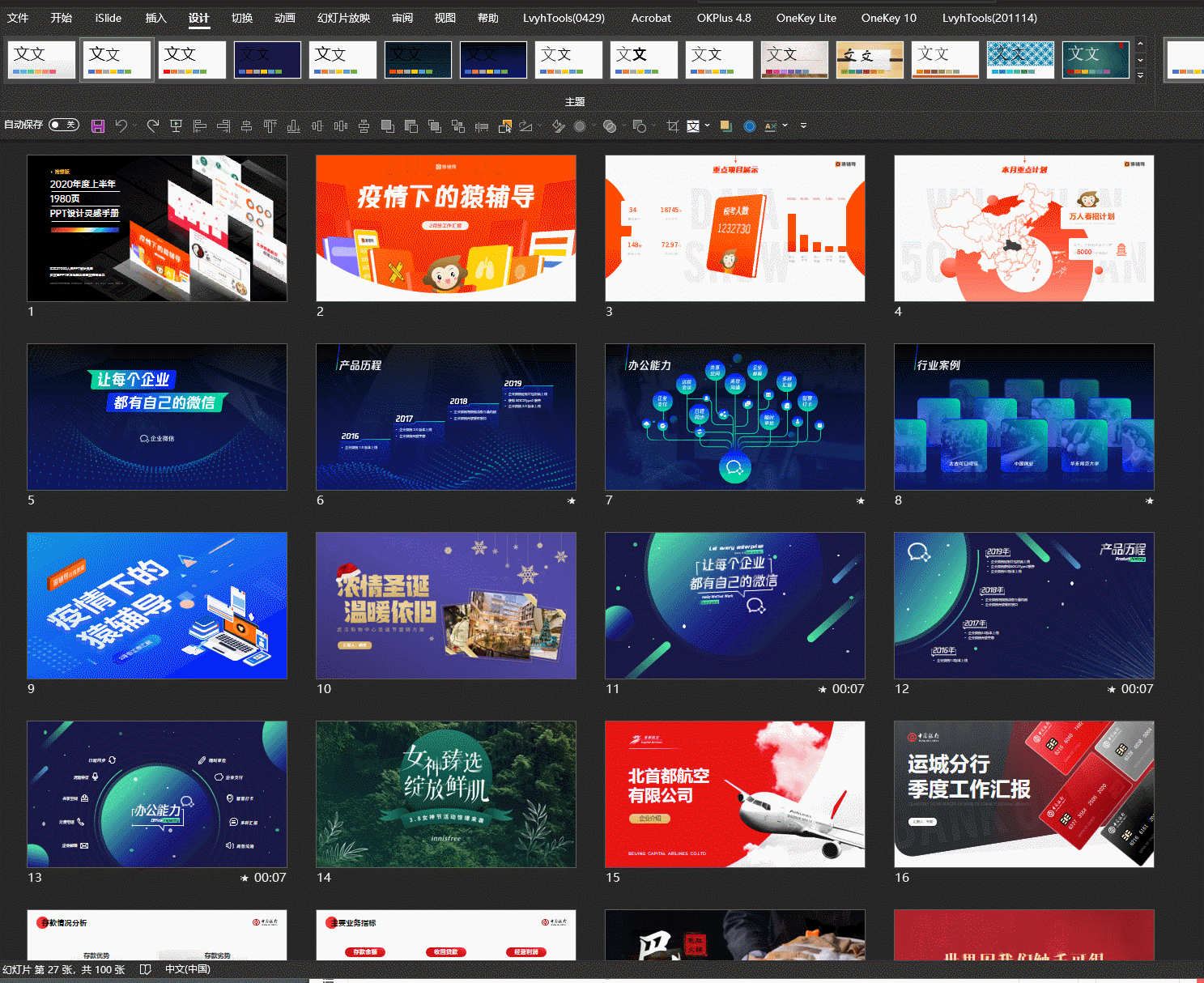The width and height of the screenshot is (1204, 983).
Task: Click the 00:07 timing under slide 12
Action: (1137, 689)
